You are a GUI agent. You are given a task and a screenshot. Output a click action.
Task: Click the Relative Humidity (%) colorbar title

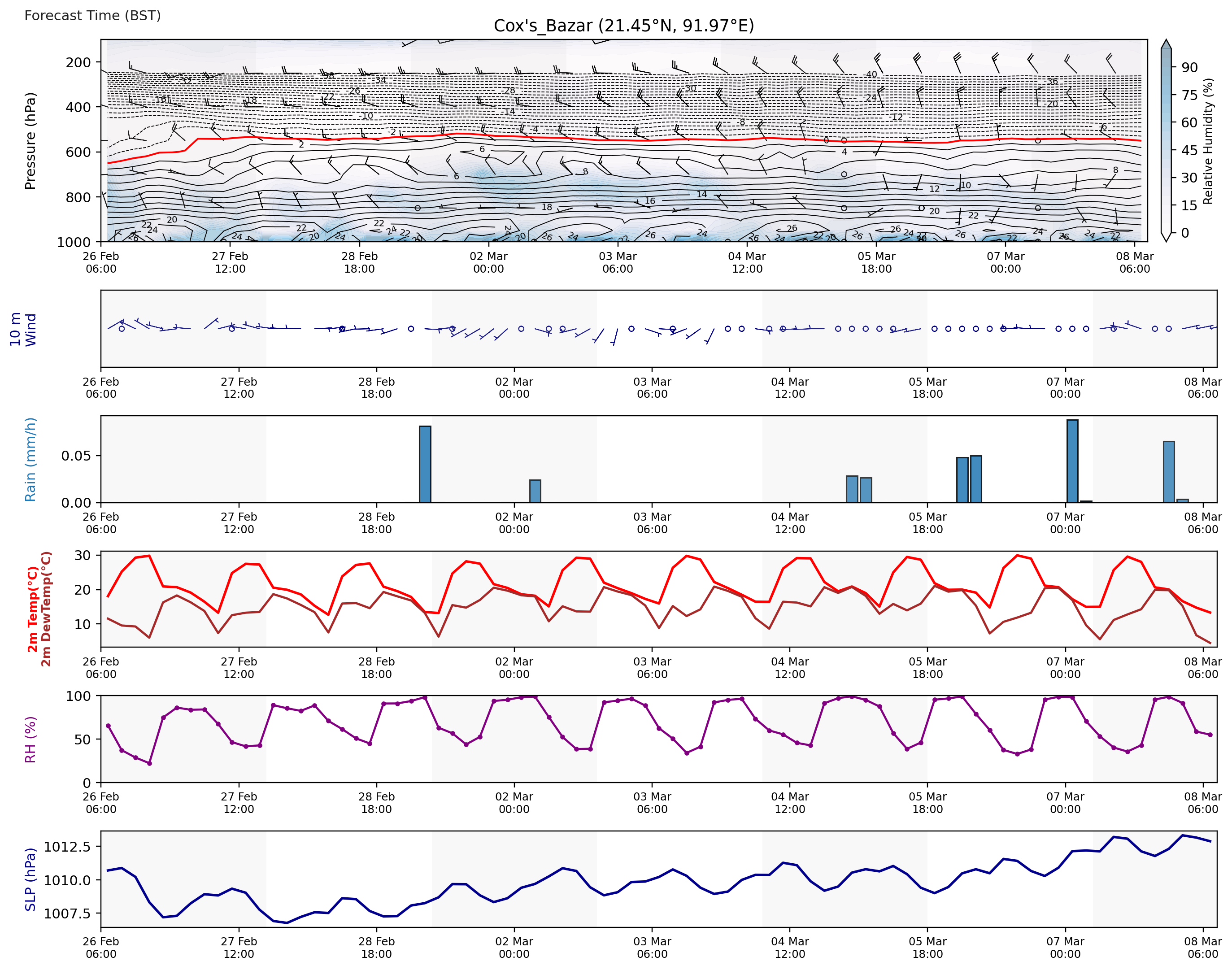(x=1208, y=141)
